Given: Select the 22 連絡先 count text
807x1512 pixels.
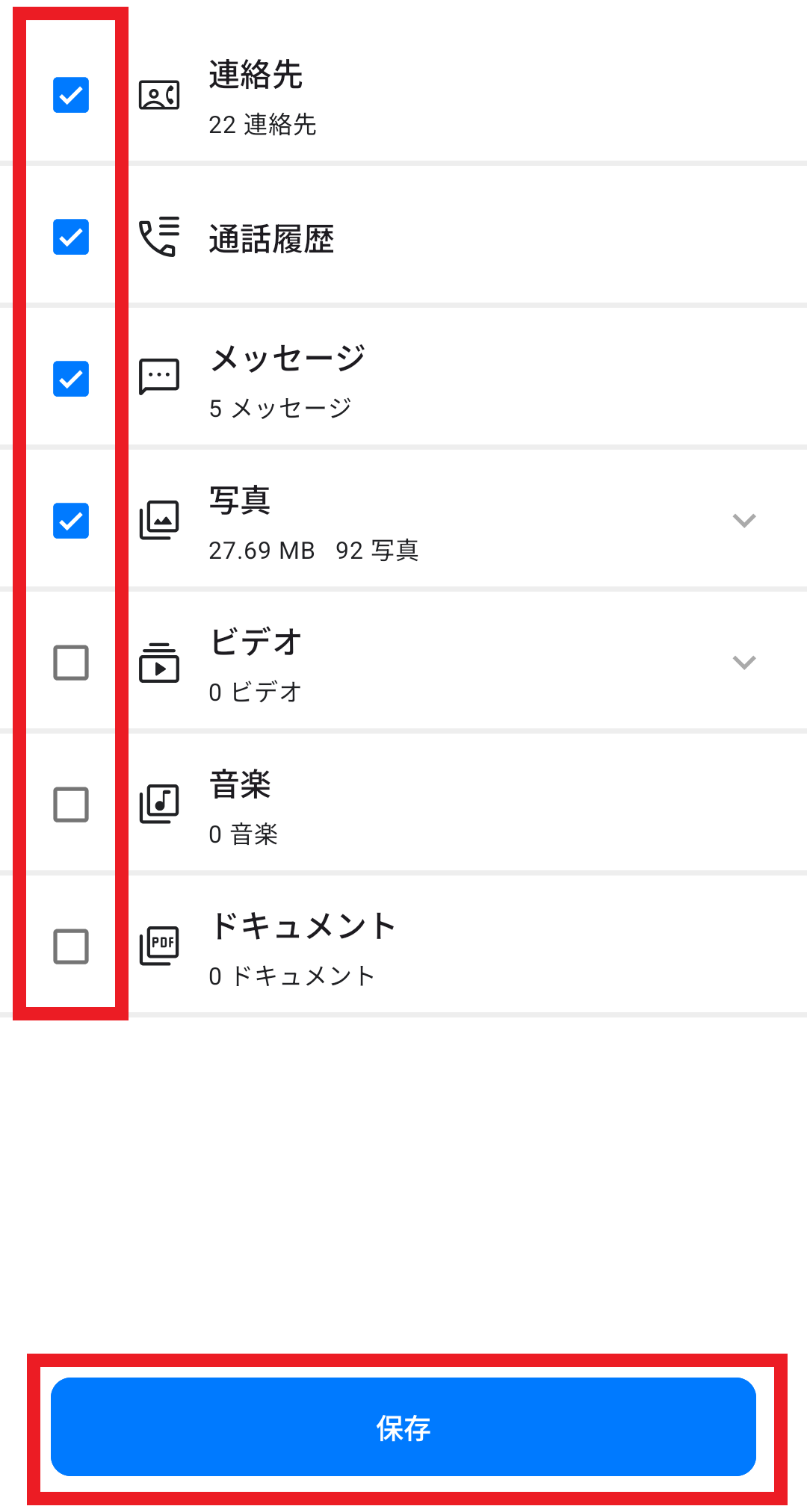Looking at the screenshot, I should pyautogui.click(x=262, y=125).
